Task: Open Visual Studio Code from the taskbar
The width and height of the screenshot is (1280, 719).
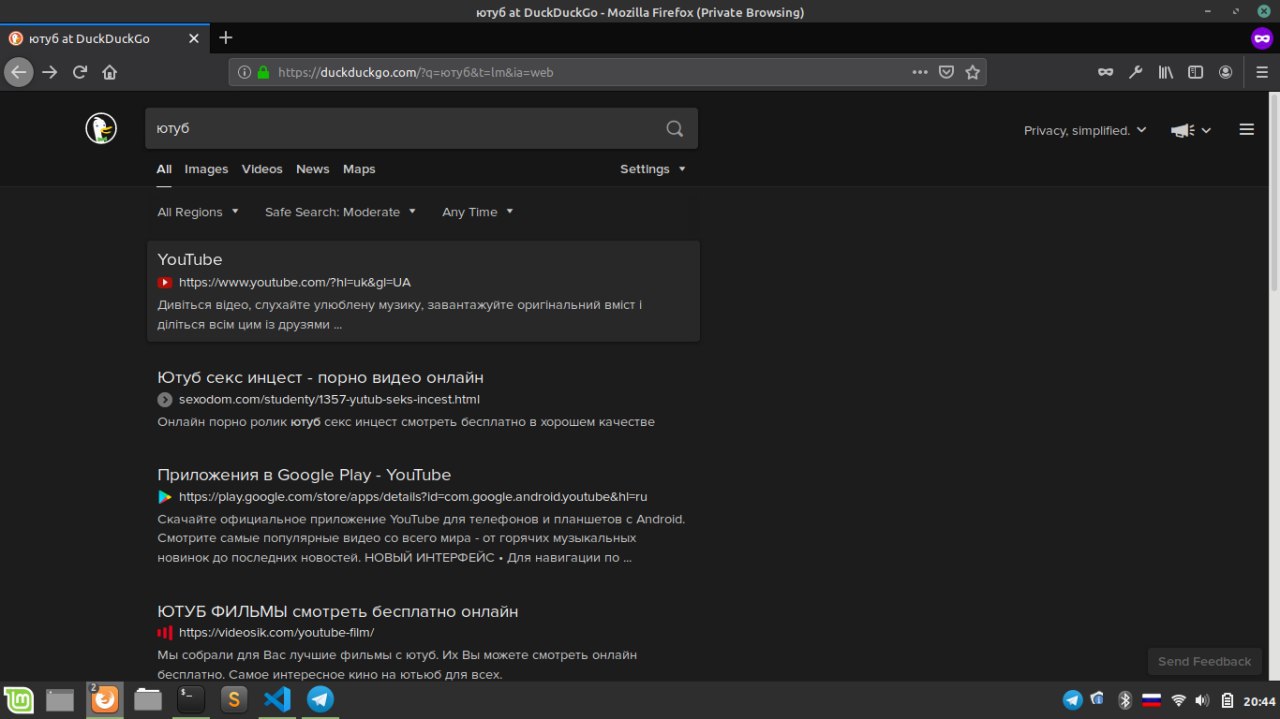Action: 277,700
